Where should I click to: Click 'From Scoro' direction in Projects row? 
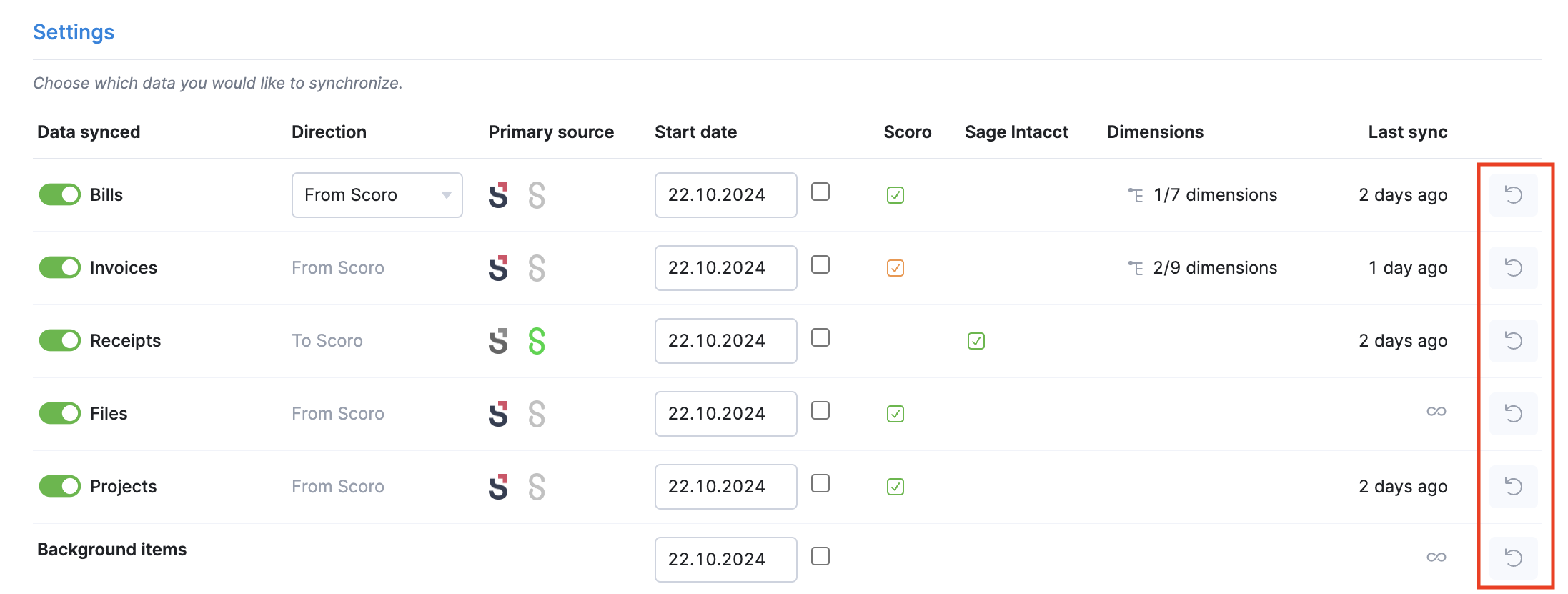(338, 487)
